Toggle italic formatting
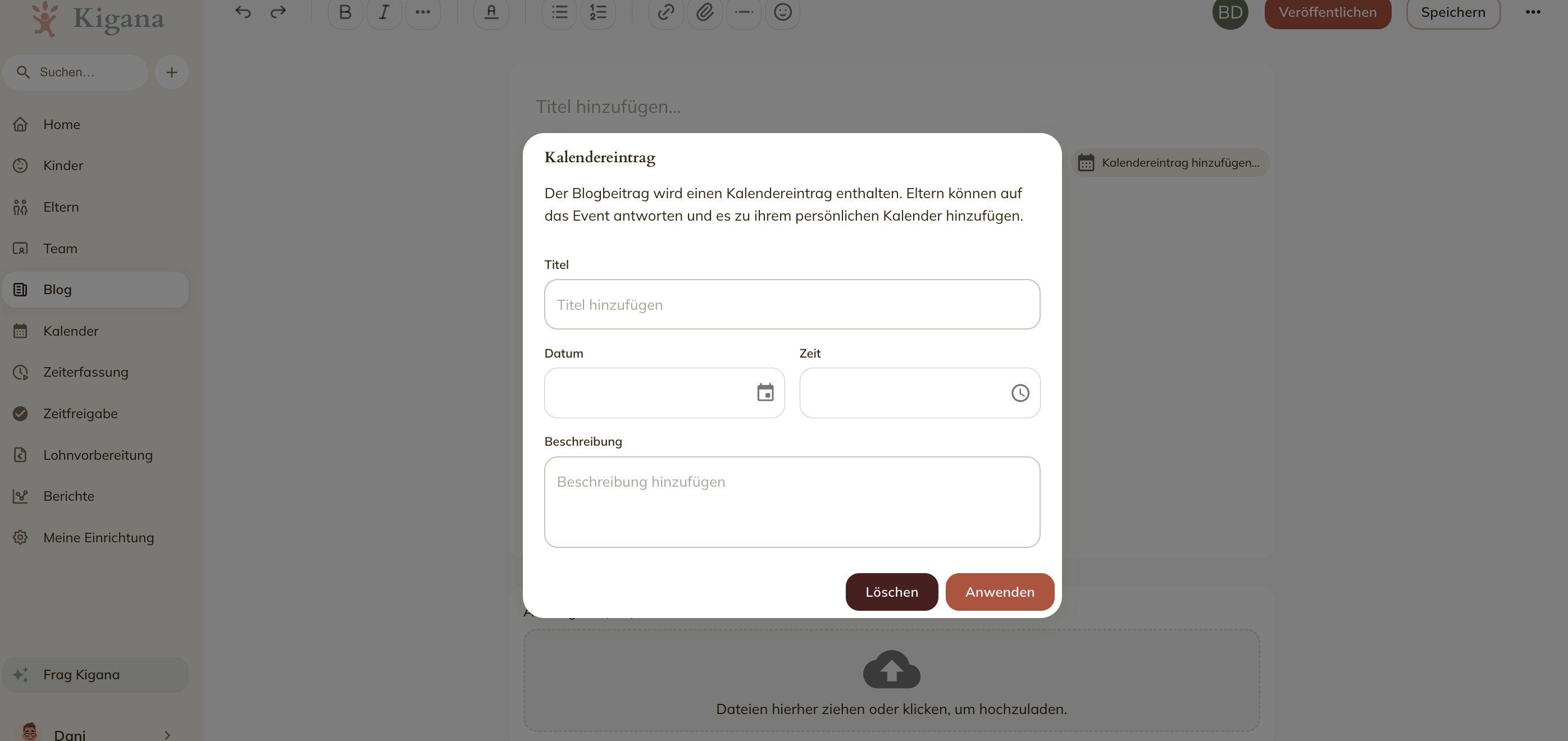This screenshot has height=741, width=1568. [384, 12]
